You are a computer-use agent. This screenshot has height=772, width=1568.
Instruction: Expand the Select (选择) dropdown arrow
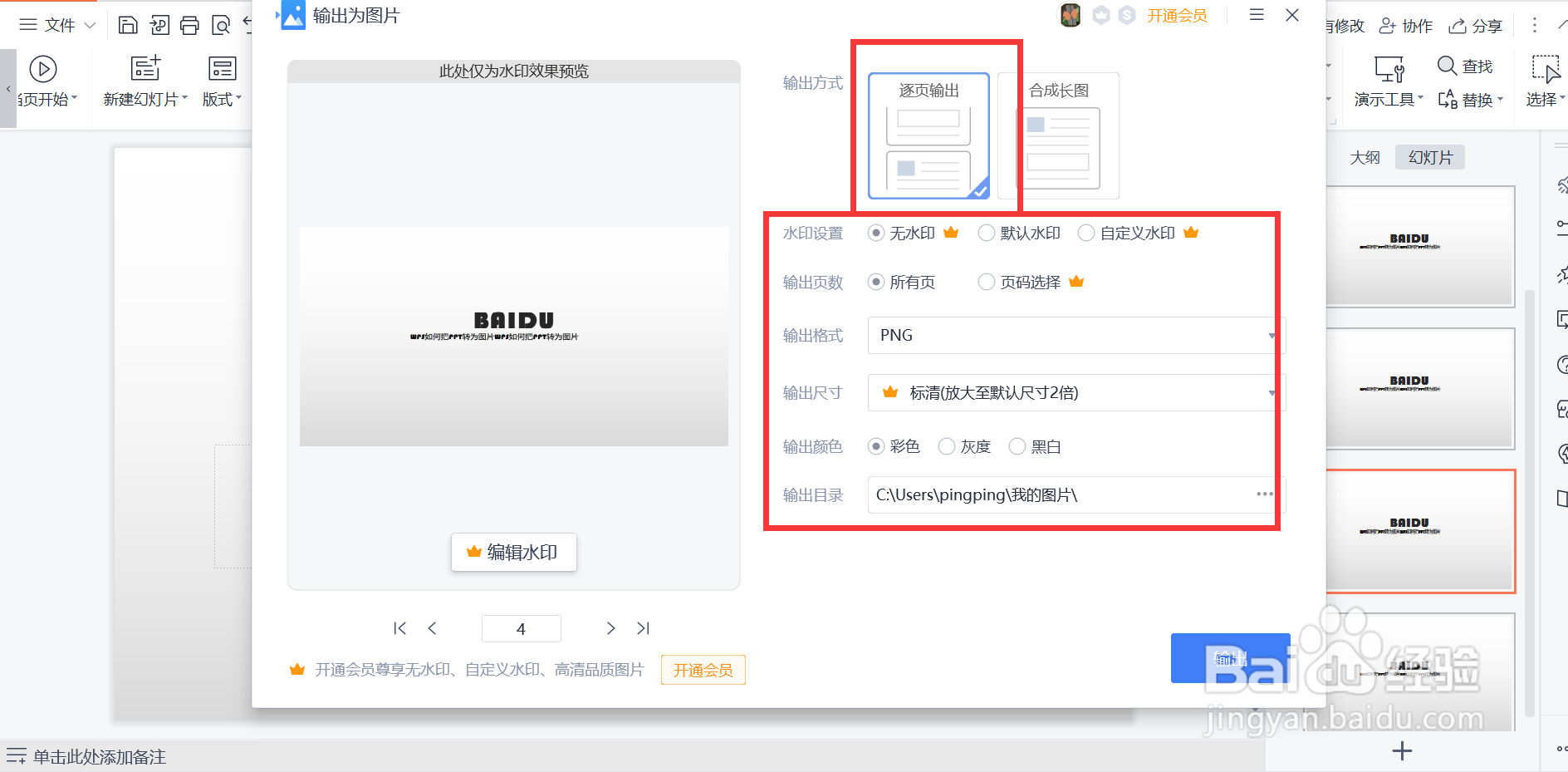(1561, 98)
